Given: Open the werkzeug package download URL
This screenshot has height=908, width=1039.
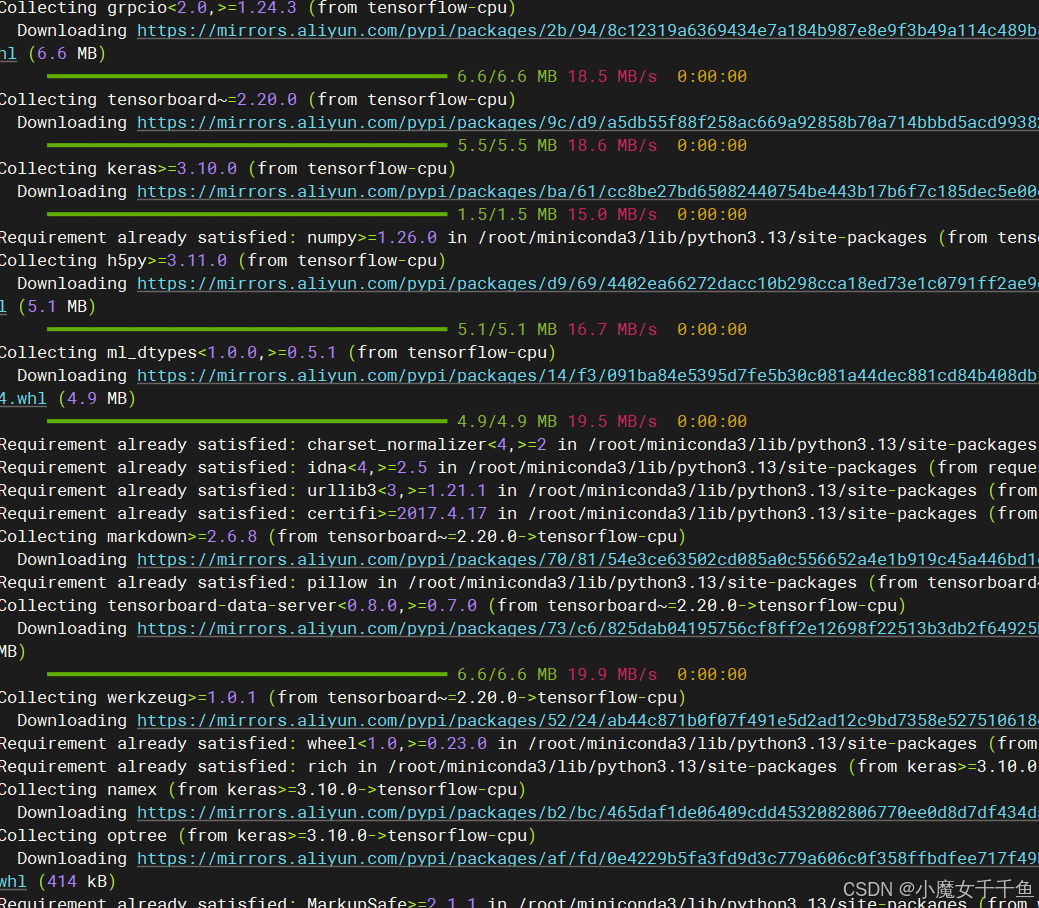Looking at the screenshot, I should 588,720.
